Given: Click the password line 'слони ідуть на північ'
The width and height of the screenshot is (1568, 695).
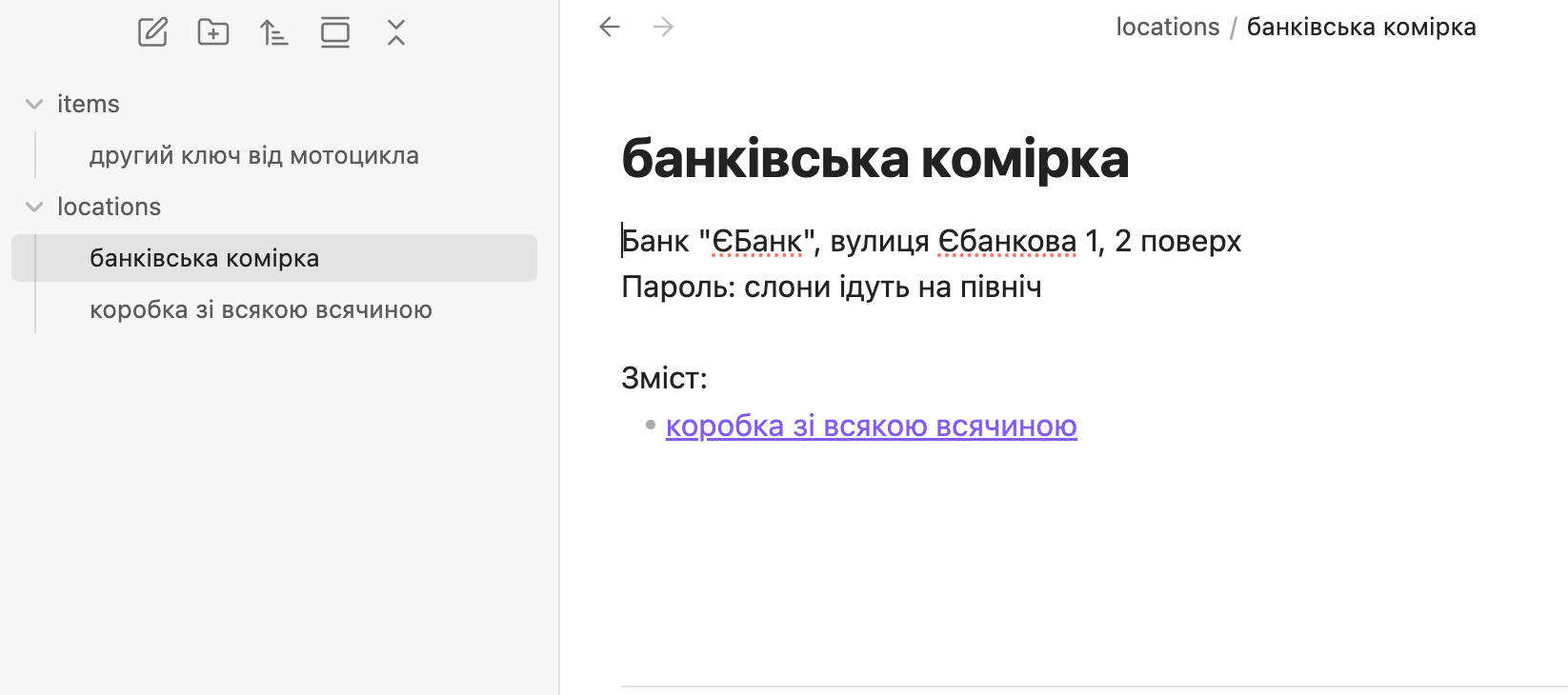Looking at the screenshot, I should 893,286.
